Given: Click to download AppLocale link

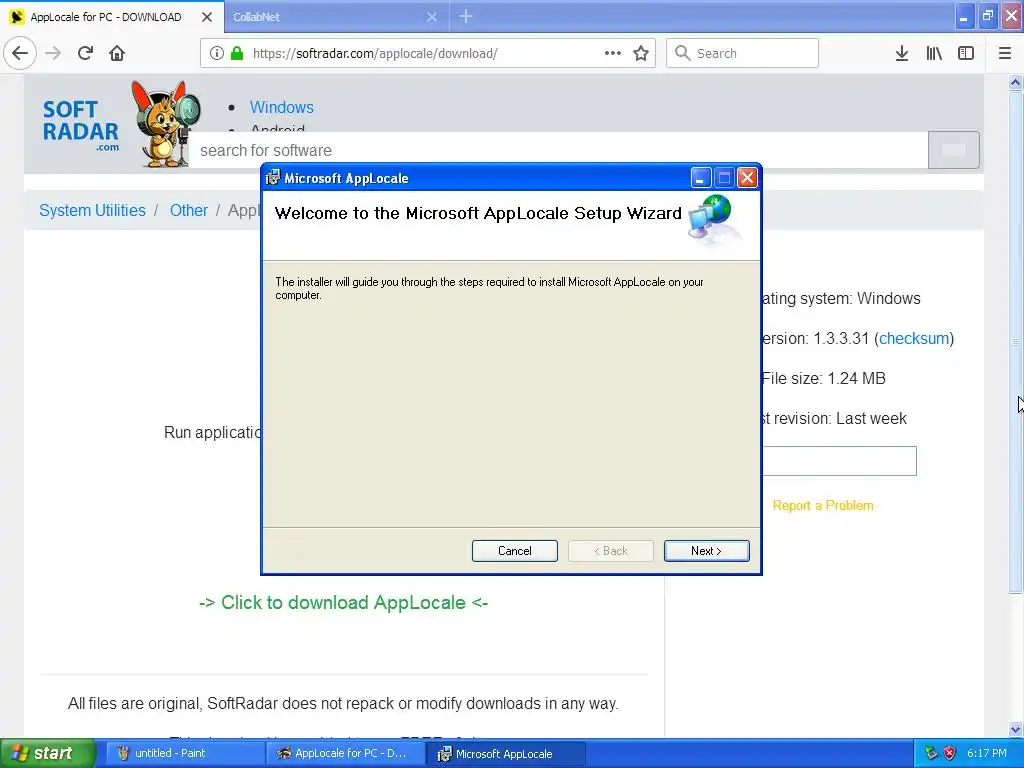Looking at the screenshot, I should coord(344,602).
